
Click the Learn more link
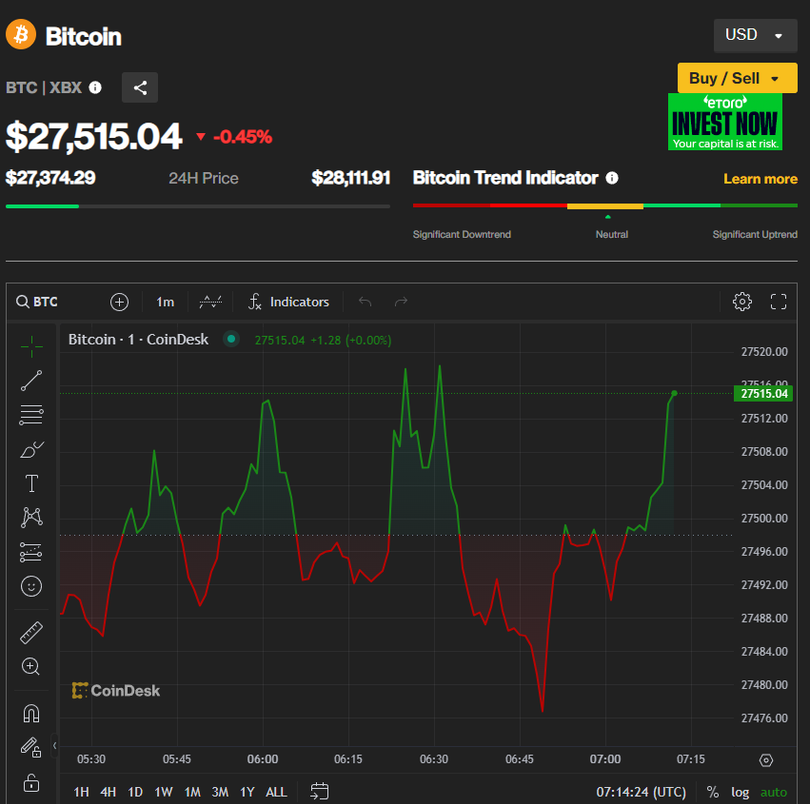(x=760, y=179)
